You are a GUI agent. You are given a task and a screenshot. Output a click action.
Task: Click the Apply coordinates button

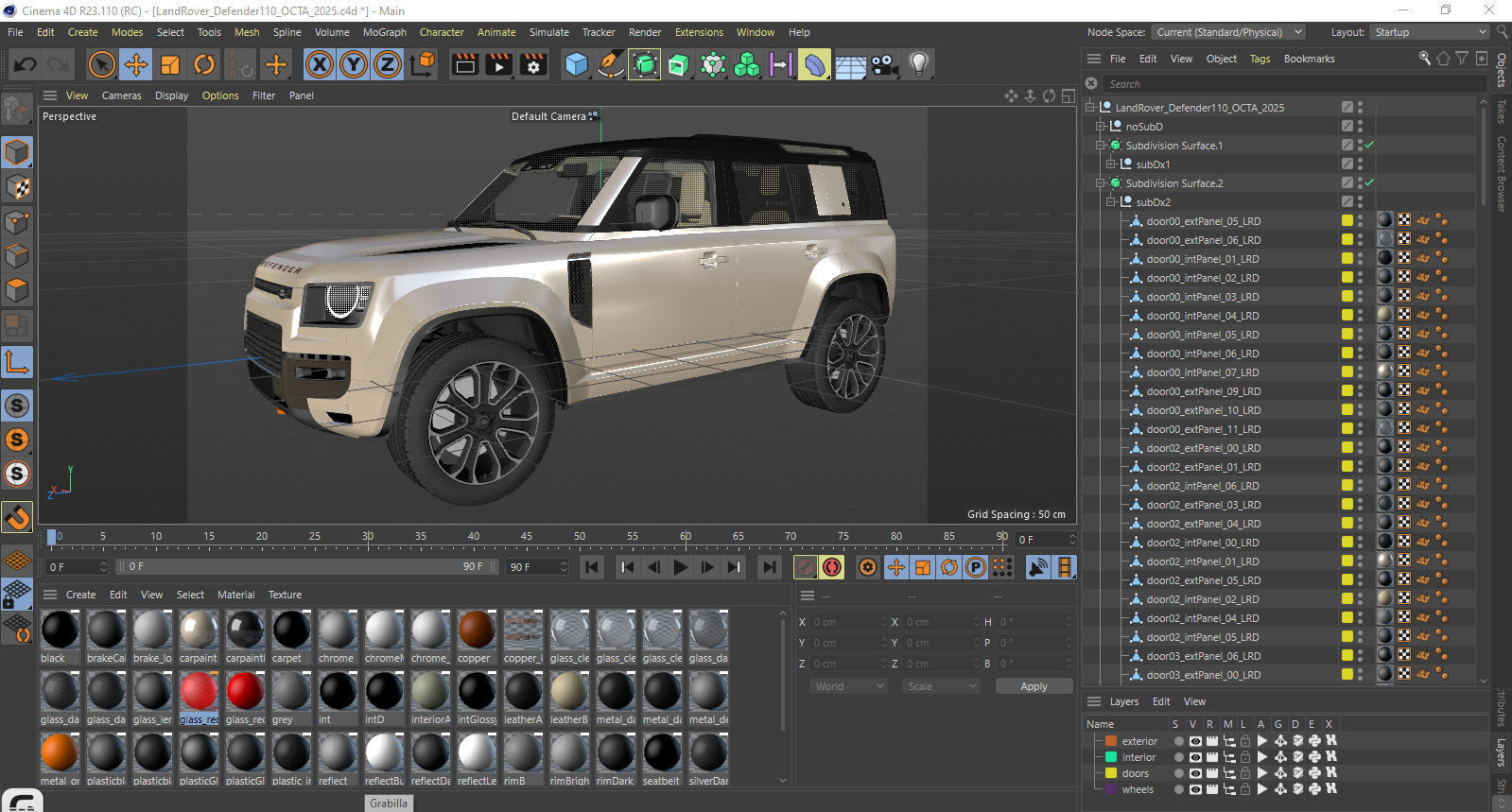click(x=1034, y=686)
